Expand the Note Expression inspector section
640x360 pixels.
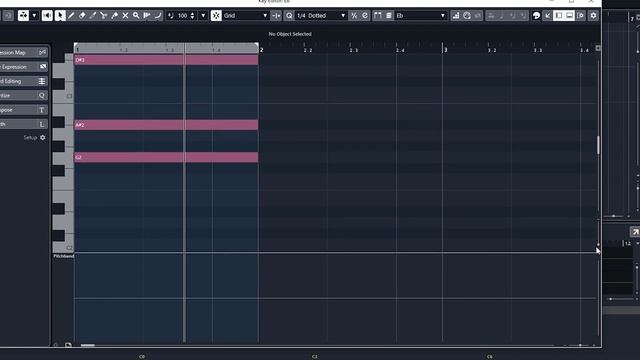pyautogui.click(x=23, y=67)
